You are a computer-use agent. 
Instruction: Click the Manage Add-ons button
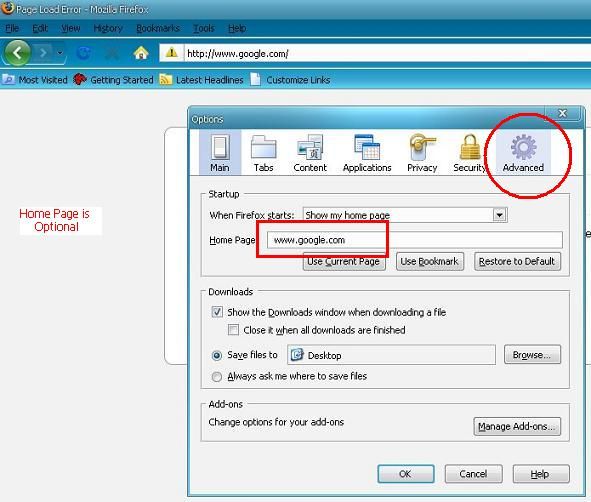517,426
